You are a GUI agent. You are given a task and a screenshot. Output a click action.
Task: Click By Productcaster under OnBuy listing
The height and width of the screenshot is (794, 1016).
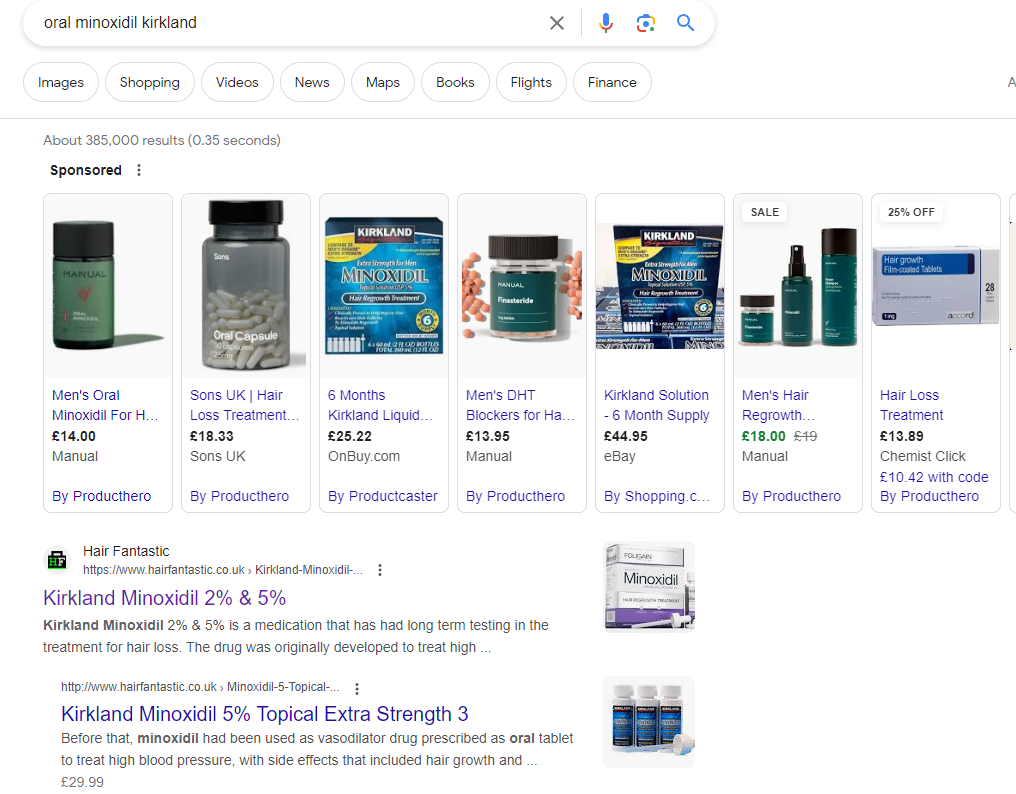pyautogui.click(x=382, y=496)
